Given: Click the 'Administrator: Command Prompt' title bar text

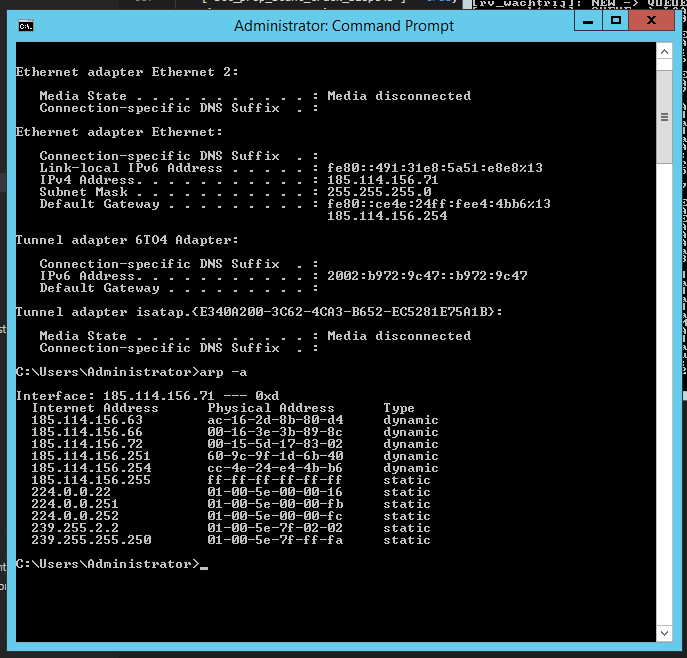Looking at the screenshot, I should [x=343, y=26].
